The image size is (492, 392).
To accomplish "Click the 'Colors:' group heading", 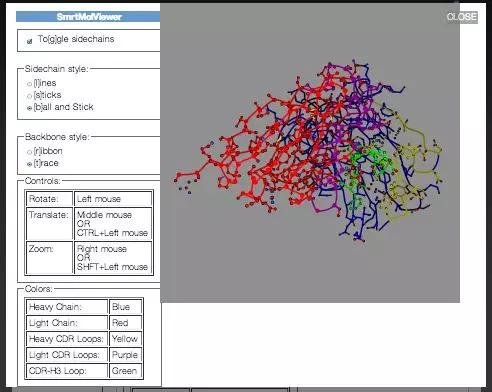I will 39,289.
